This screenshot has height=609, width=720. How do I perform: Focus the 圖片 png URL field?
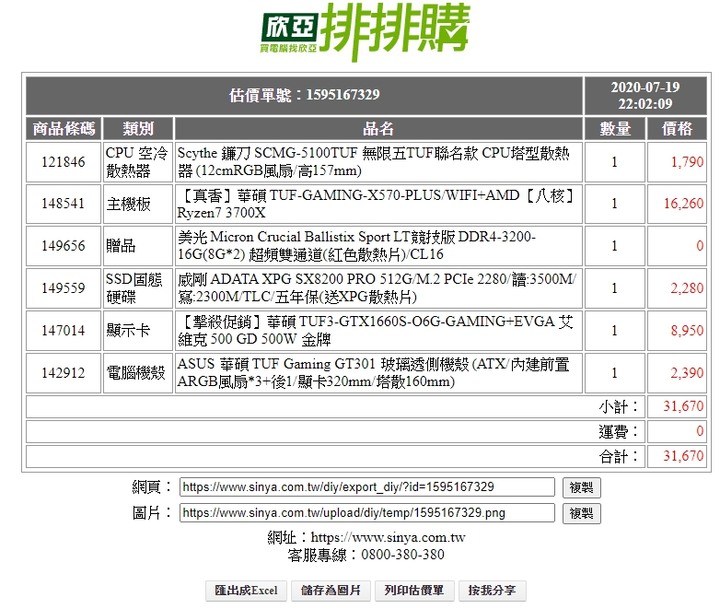coord(367,513)
